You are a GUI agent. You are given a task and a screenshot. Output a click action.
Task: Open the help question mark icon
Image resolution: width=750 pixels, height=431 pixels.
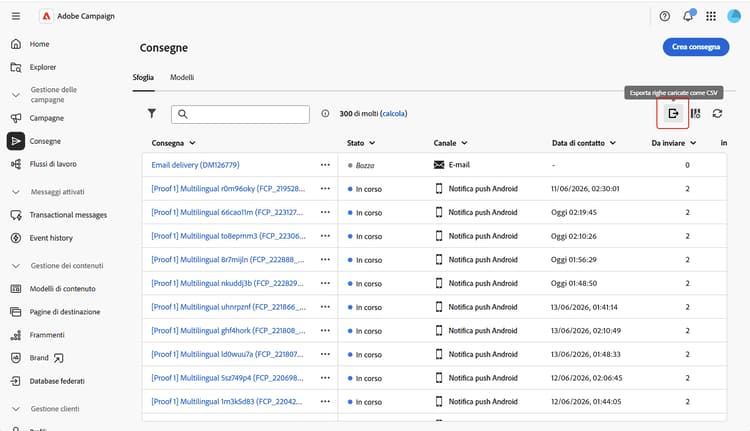(x=664, y=16)
